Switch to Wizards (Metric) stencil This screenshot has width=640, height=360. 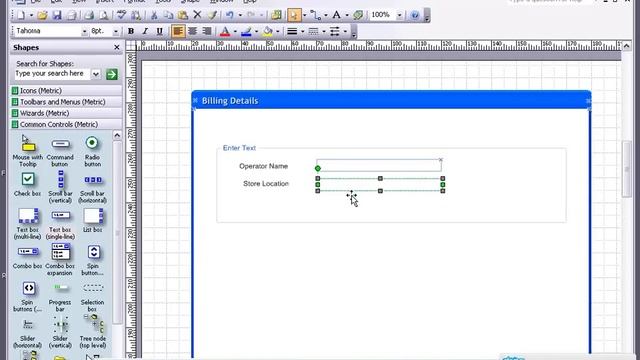pyautogui.click(x=66, y=113)
